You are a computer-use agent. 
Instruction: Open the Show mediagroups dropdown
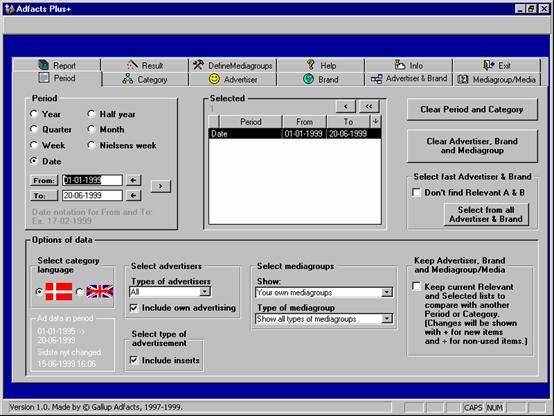tap(387, 292)
